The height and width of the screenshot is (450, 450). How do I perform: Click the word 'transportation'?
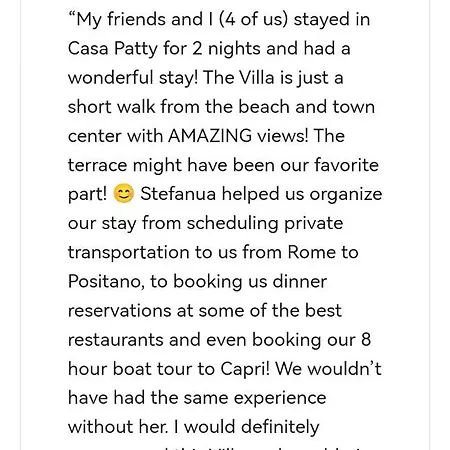[128, 252]
